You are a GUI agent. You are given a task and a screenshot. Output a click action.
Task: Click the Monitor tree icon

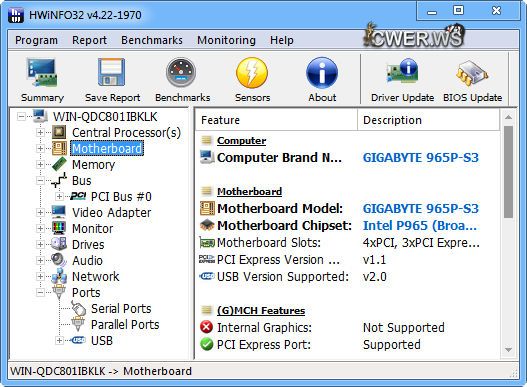(x=59, y=228)
